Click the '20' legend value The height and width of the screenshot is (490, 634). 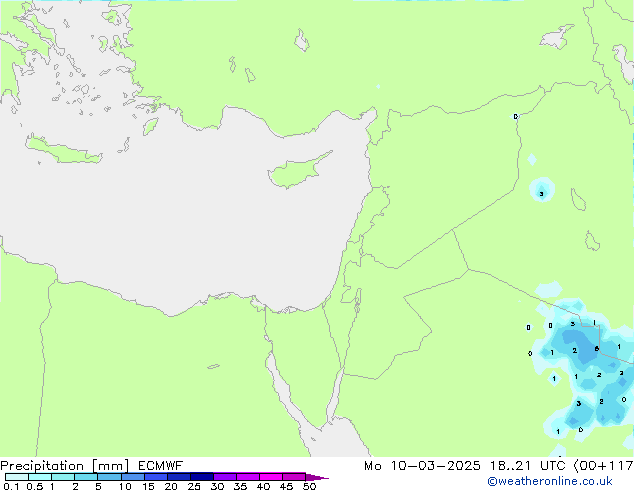tap(171, 486)
